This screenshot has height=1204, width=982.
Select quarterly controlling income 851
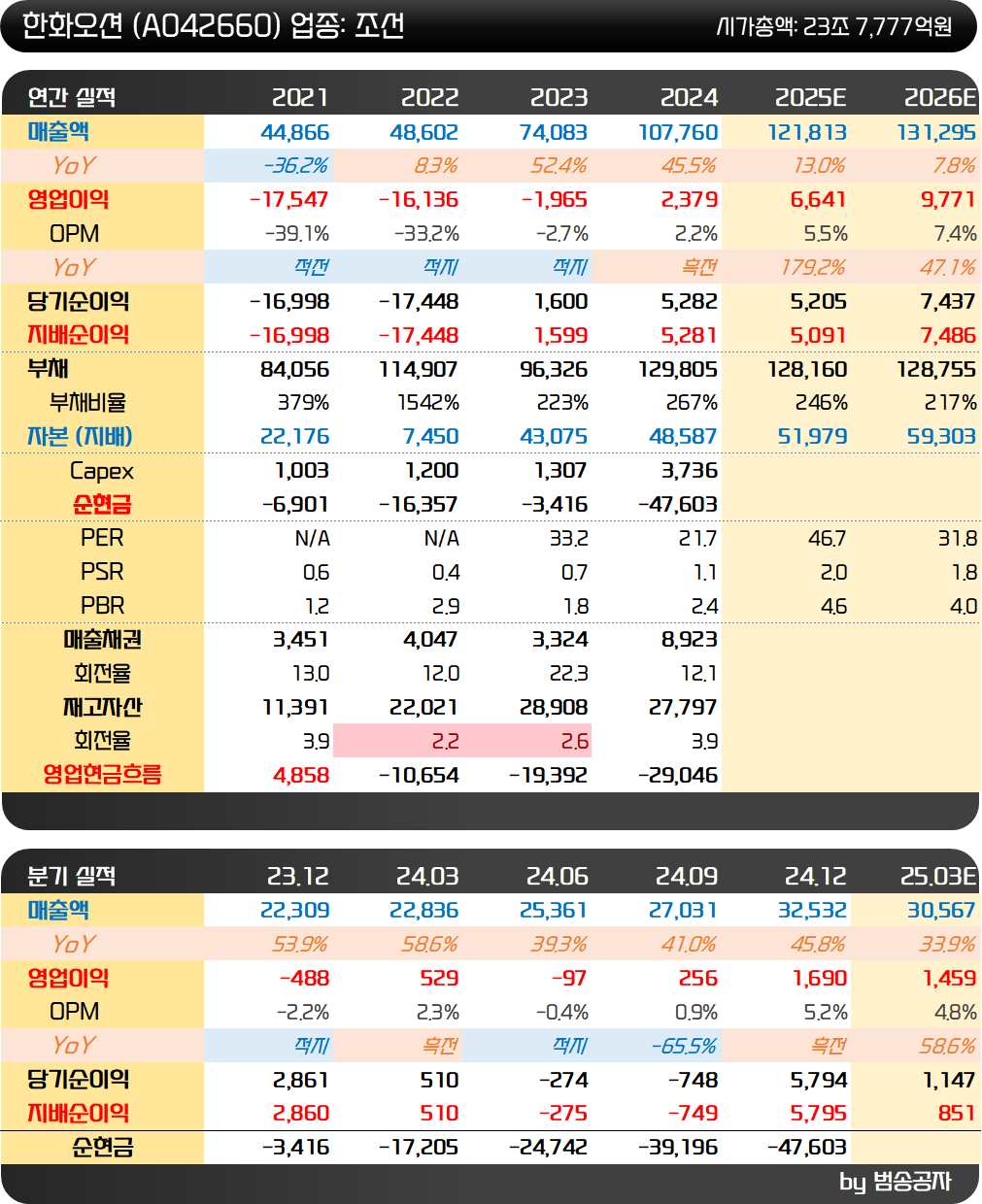[x=957, y=1114]
